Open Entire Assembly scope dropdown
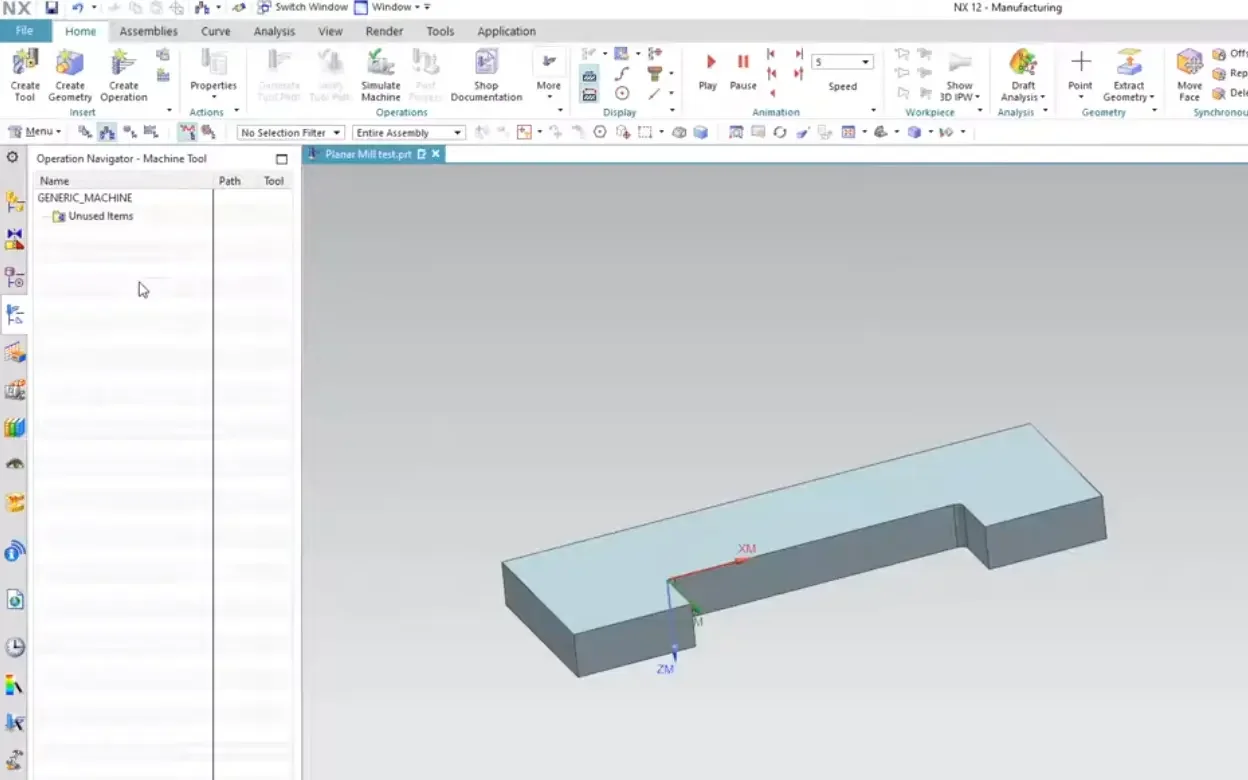Screen dimensions: 1248x780 tap(409, 132)
